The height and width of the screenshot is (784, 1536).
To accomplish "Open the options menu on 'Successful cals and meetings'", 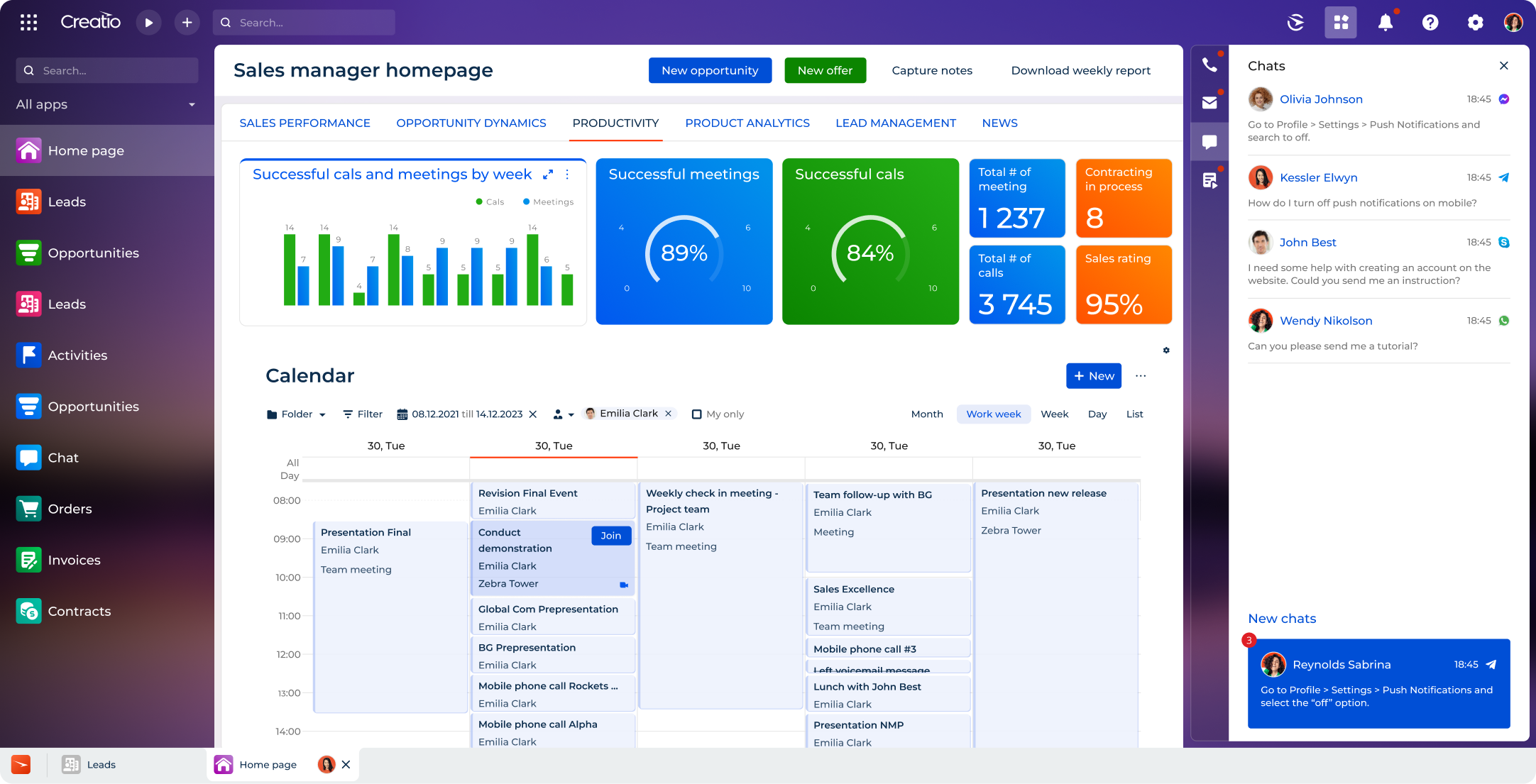I will pyautogui.click(x=567, y=174).
